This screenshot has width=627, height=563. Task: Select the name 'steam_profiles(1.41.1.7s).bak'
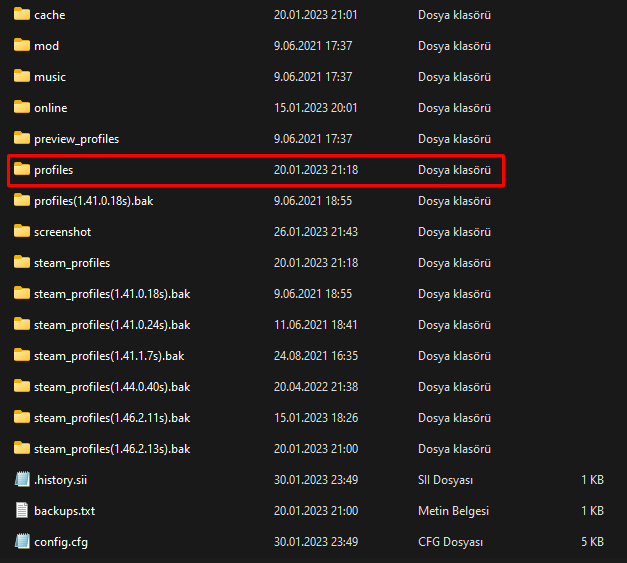click(109, 356)
